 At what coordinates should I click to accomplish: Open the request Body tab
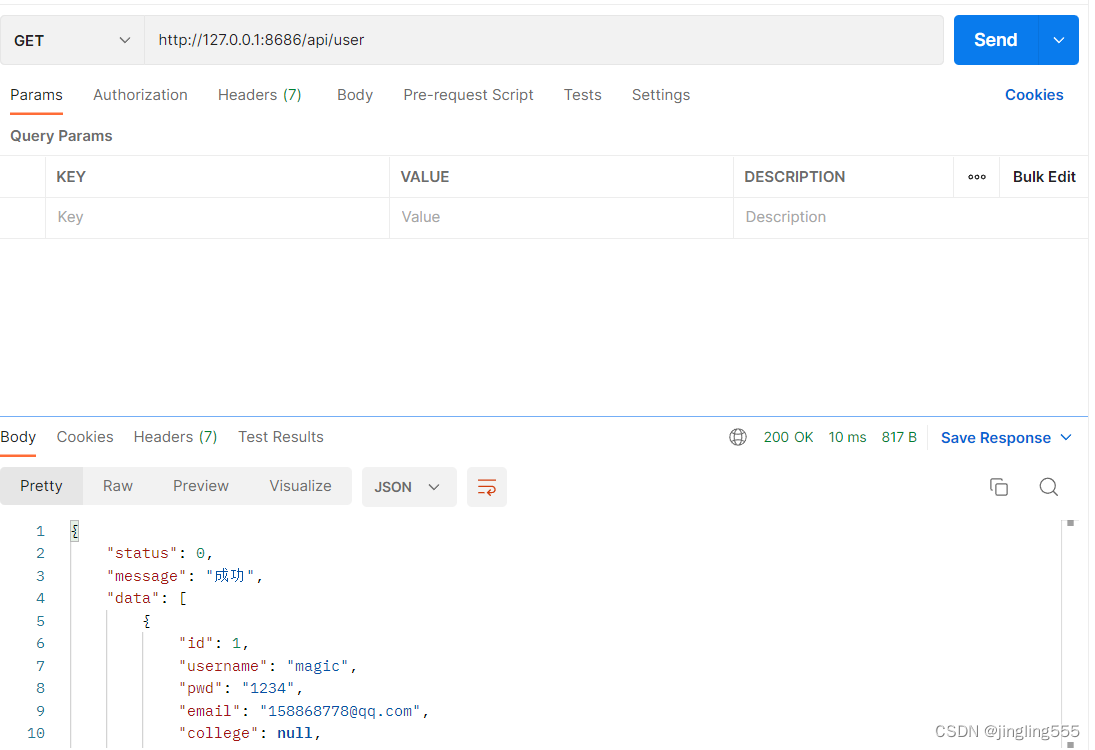[355, 95]
